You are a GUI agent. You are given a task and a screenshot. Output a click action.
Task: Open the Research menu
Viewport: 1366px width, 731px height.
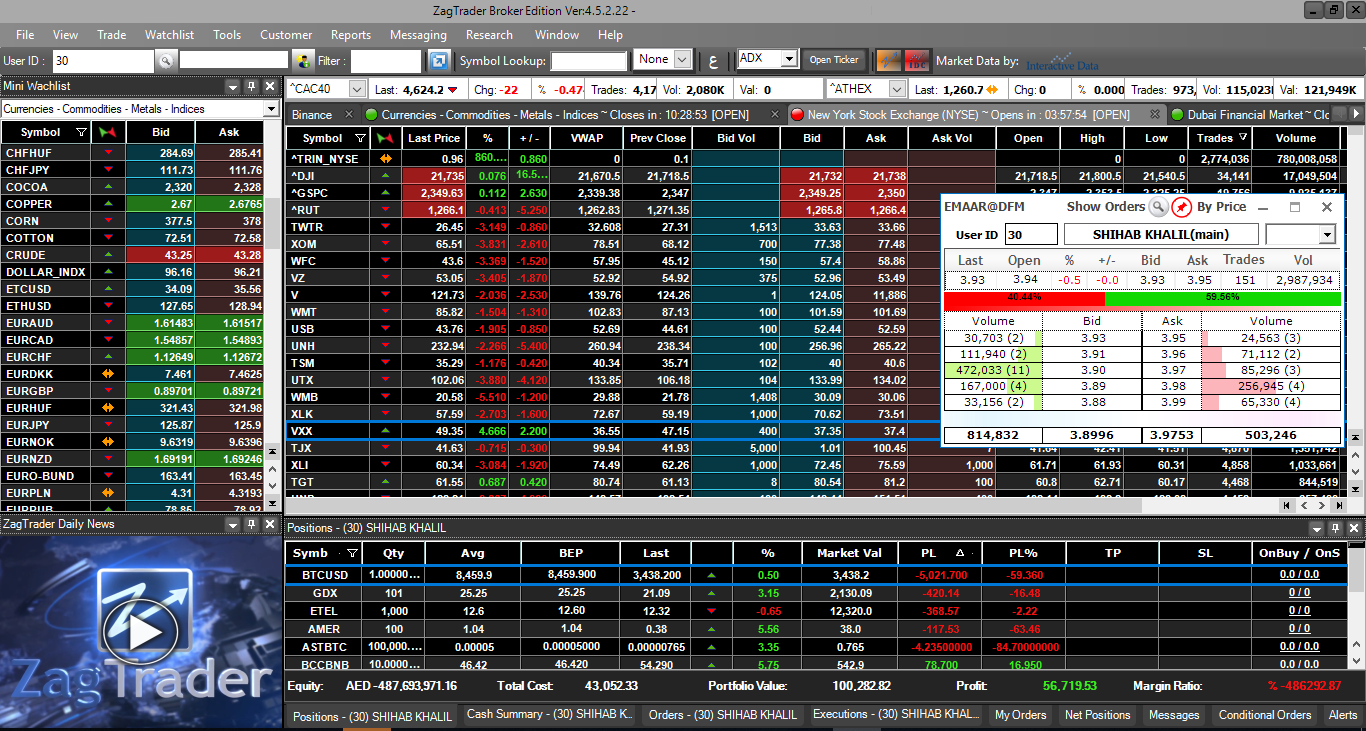point(489,35)
